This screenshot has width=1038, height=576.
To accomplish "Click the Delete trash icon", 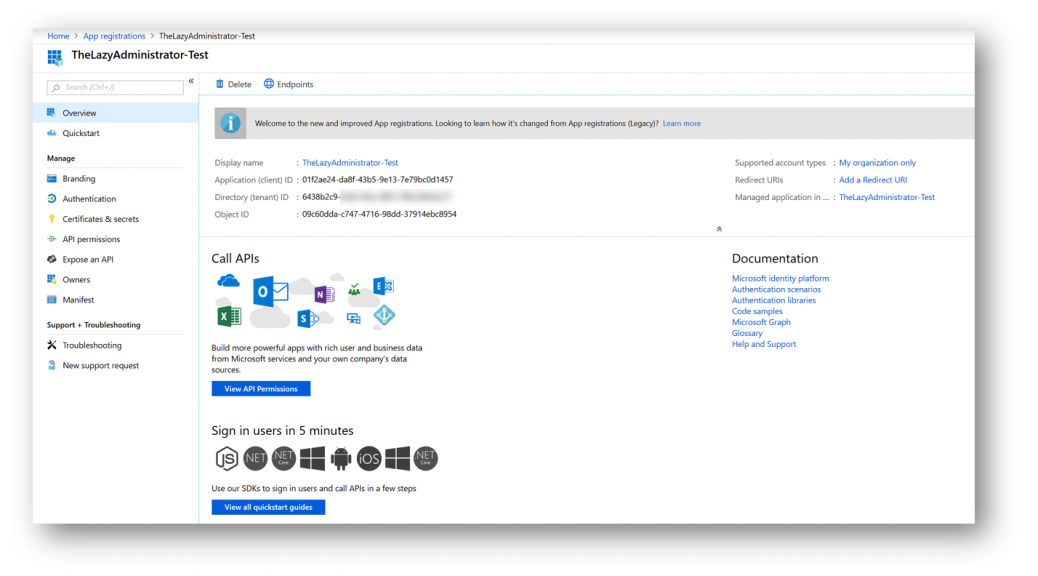I will (220, 84).
